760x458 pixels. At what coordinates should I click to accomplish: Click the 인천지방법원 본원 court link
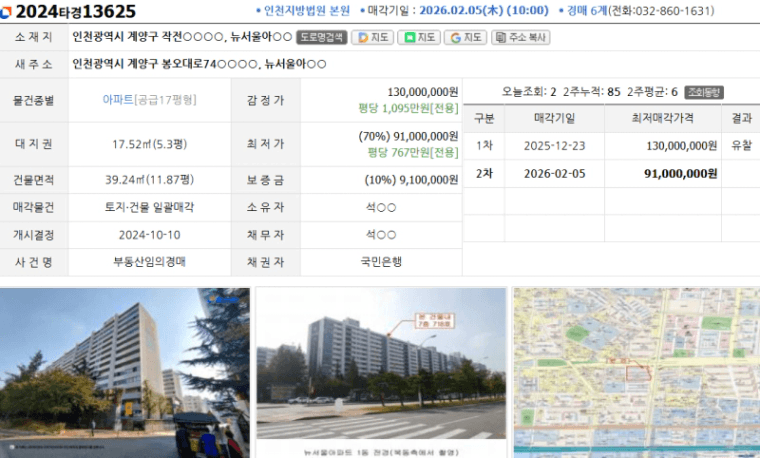[306, 11]
